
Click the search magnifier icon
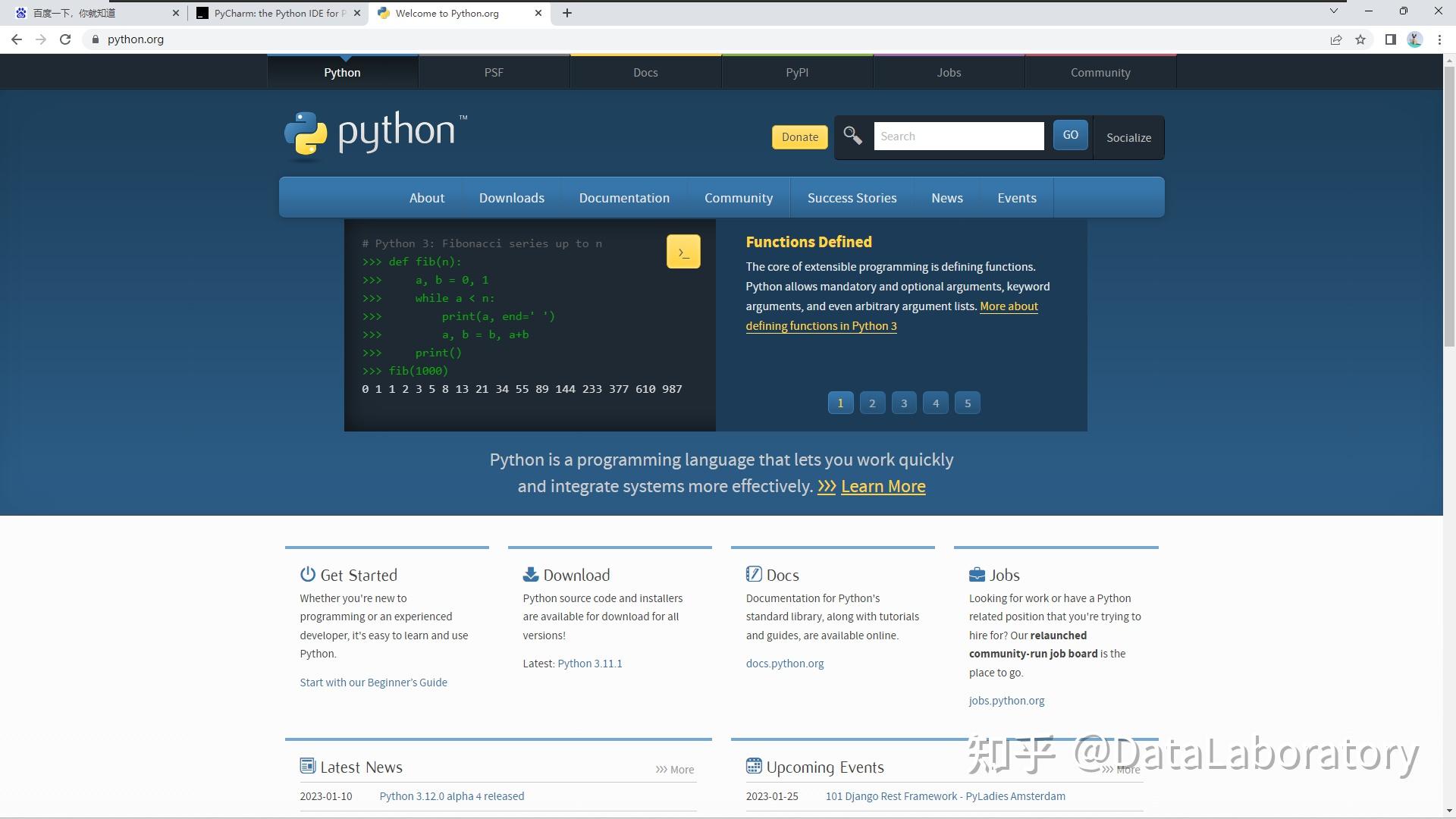(852, 136)
